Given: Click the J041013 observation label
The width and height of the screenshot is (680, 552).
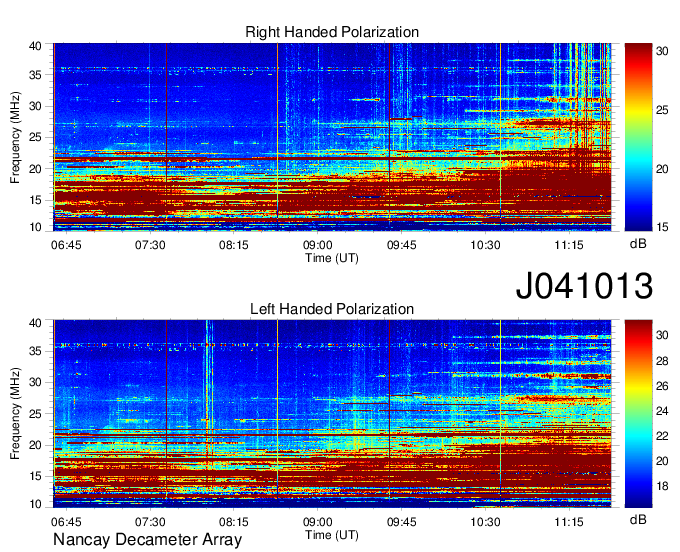Looking at the screenshot, I should coord(584,286).
